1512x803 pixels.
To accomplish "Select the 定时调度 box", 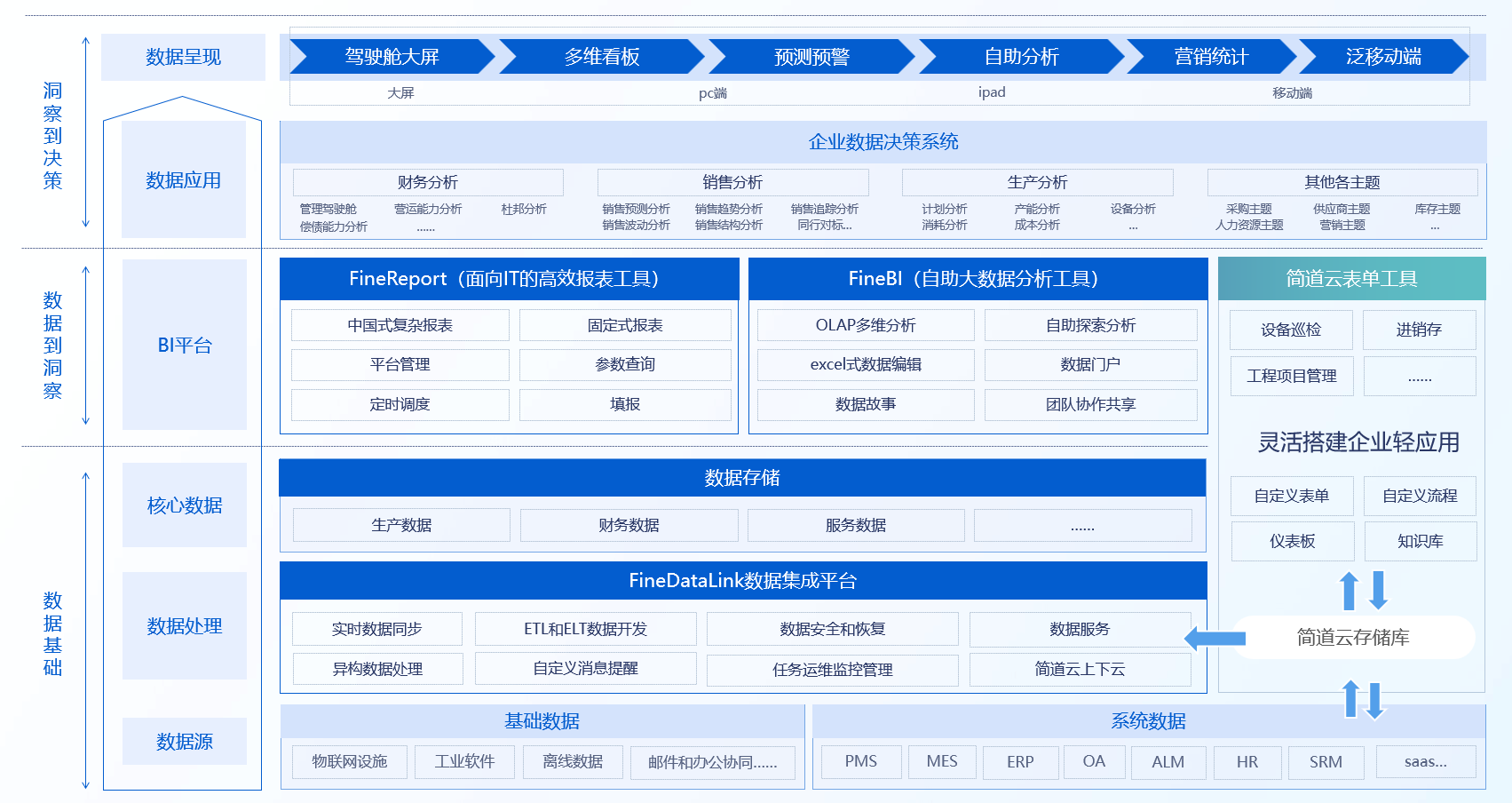I will coord(400,405).
